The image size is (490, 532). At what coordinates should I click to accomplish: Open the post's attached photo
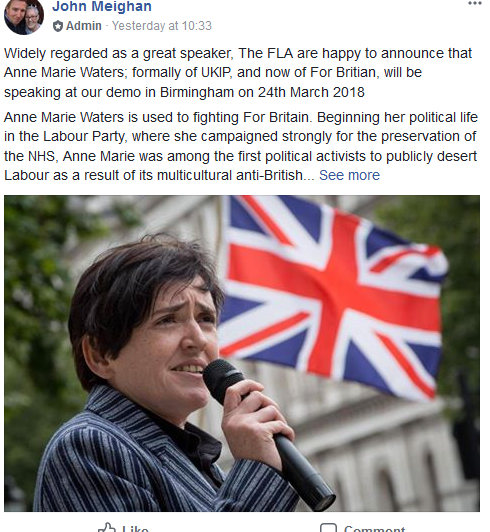242,353
